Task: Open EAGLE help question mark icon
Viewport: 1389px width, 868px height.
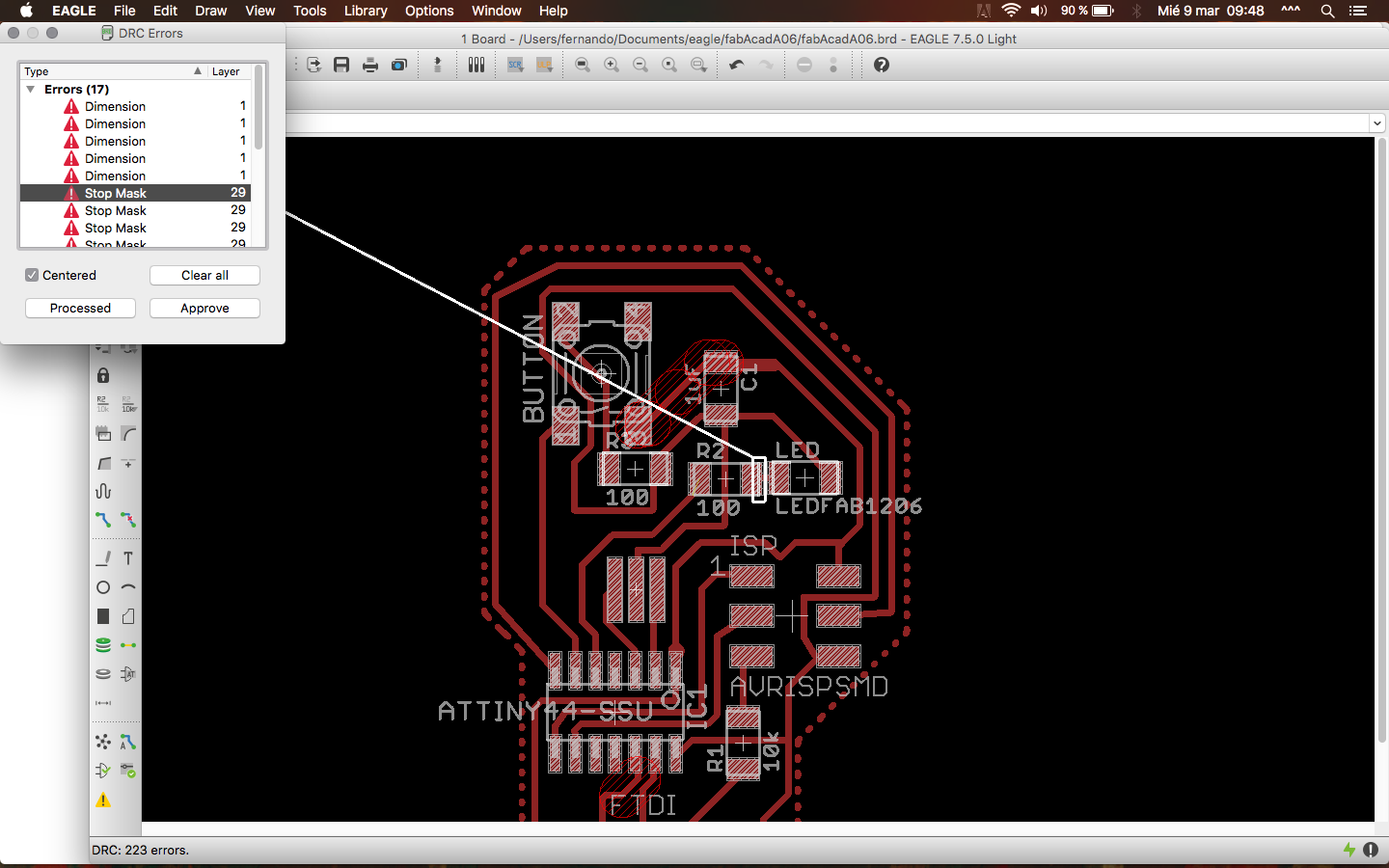Action: (x=882, y=65)
